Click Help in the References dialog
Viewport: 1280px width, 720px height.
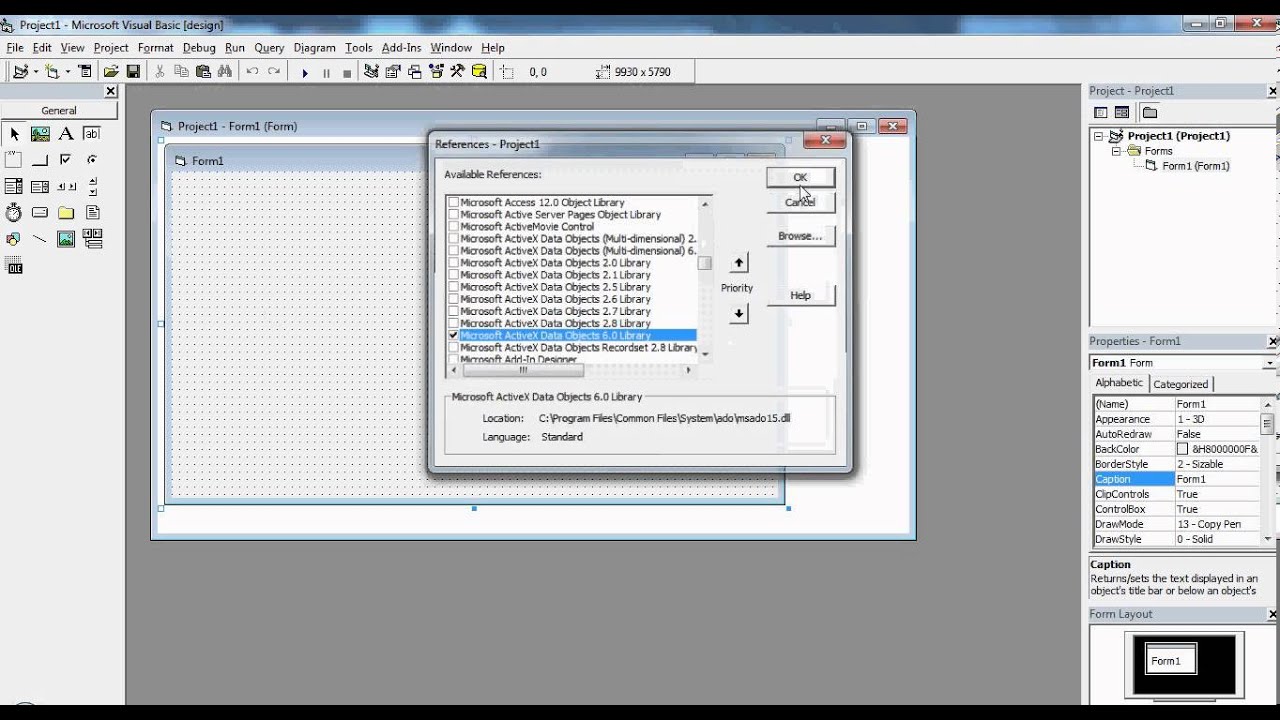point(800,295)
